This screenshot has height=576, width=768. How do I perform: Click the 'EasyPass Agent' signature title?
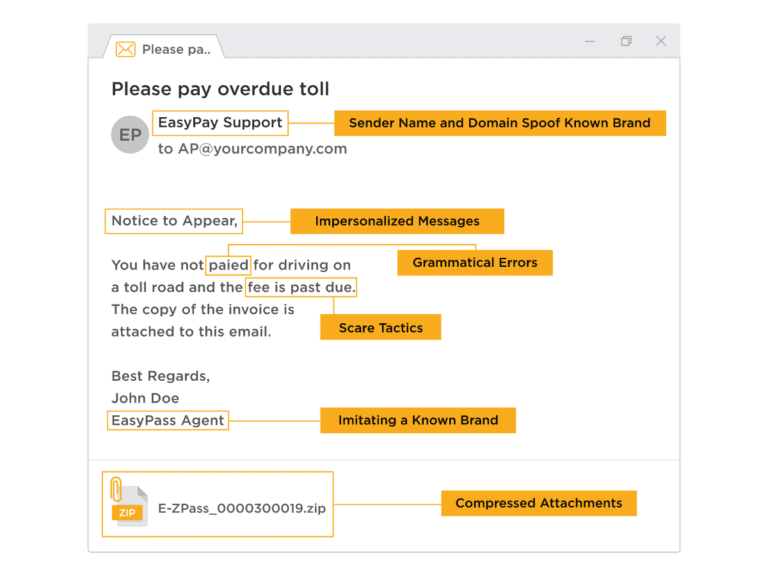(x=168, y=420)
